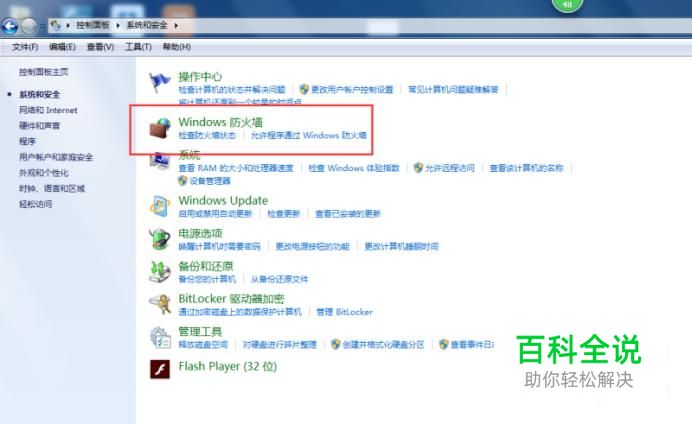Click 通过加密磁盘上的数据保护计算机 link
This screenshot has height=424, width=692.
tap(240, 312)
